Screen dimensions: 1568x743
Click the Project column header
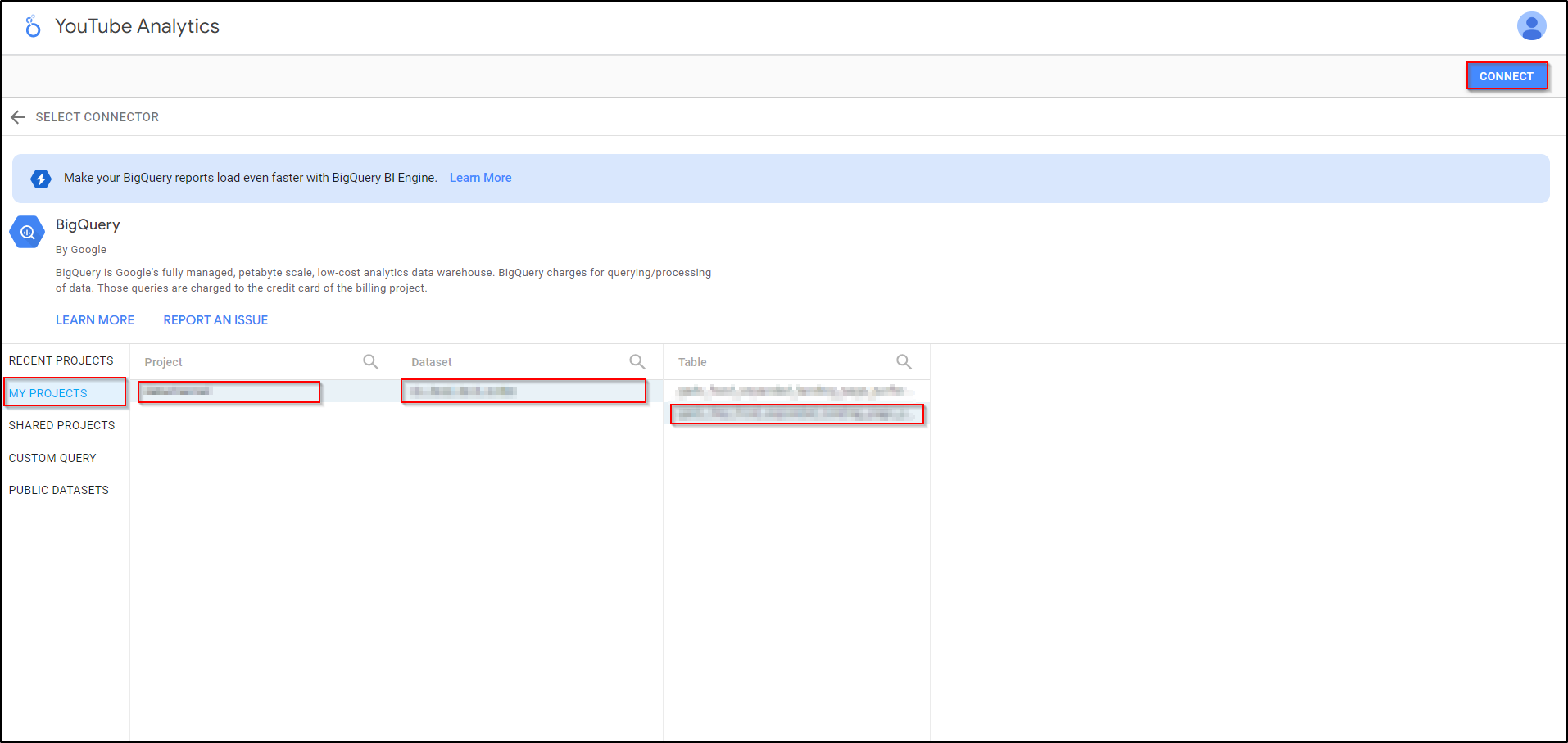164,362
